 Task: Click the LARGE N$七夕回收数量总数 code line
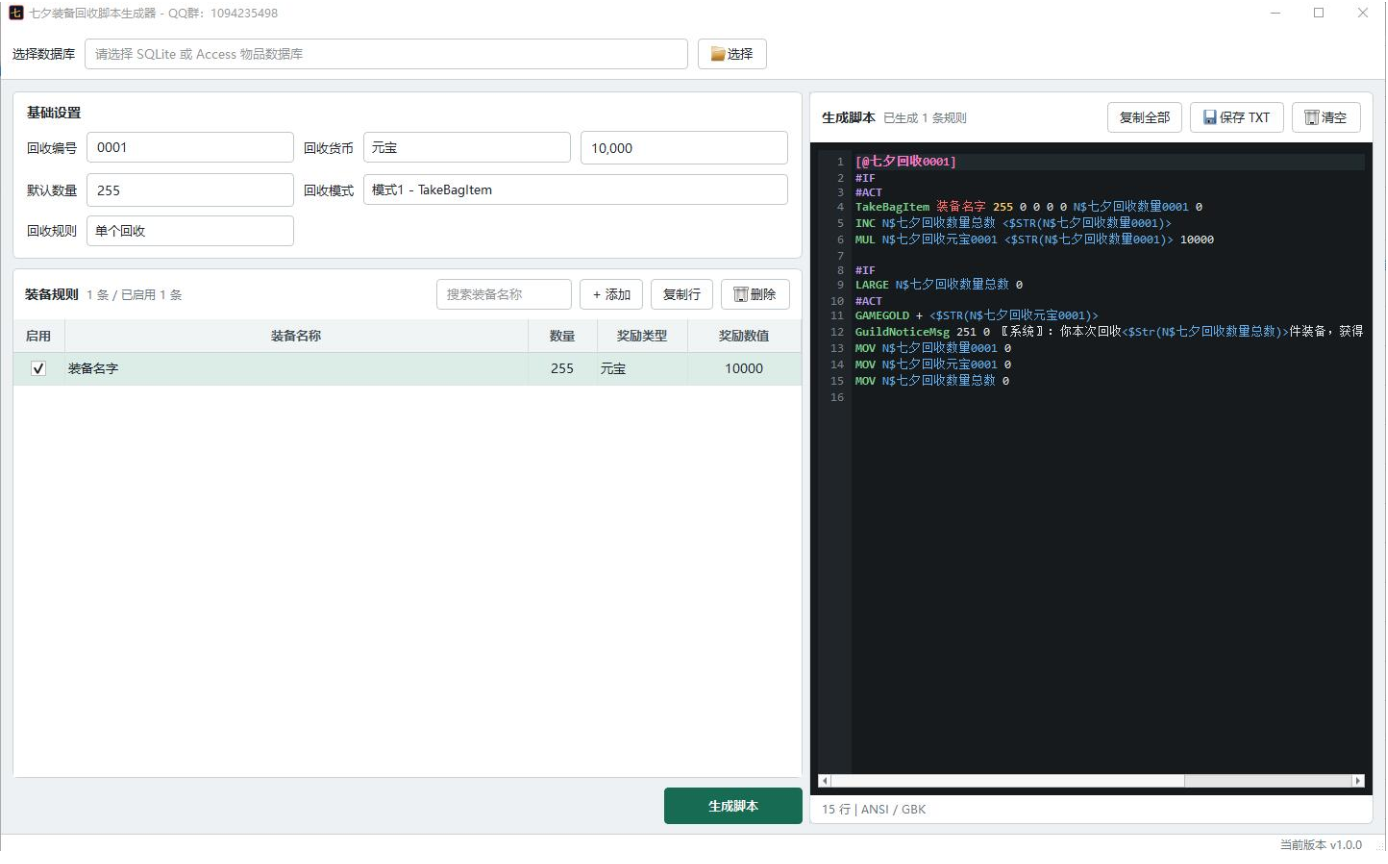tap(938, 285)
